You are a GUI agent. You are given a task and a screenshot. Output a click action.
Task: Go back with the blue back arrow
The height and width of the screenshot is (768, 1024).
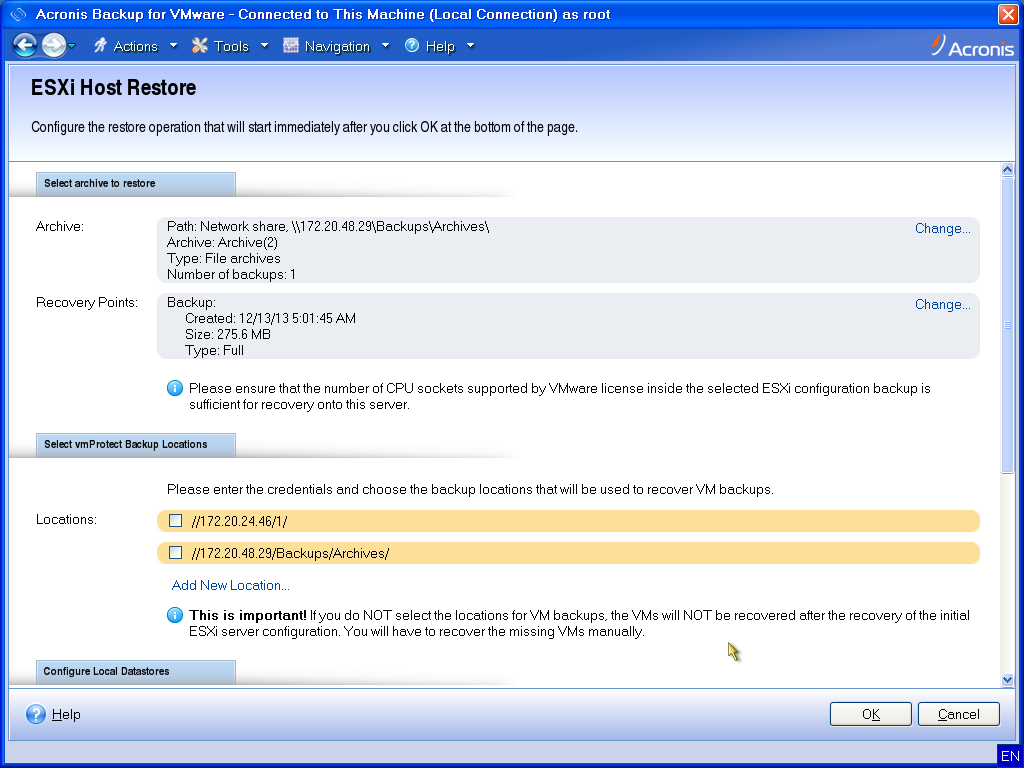pyautogui.click(x=25, y=46)
